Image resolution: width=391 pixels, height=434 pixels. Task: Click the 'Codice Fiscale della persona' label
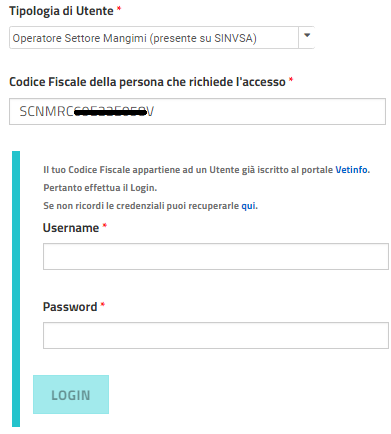[x=147, y=82]
